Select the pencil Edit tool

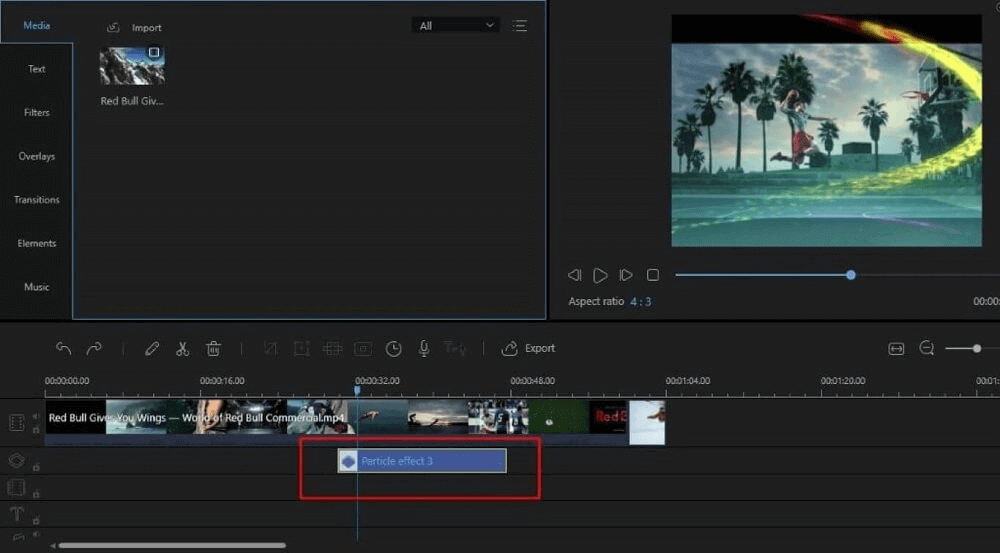point(152,348)
